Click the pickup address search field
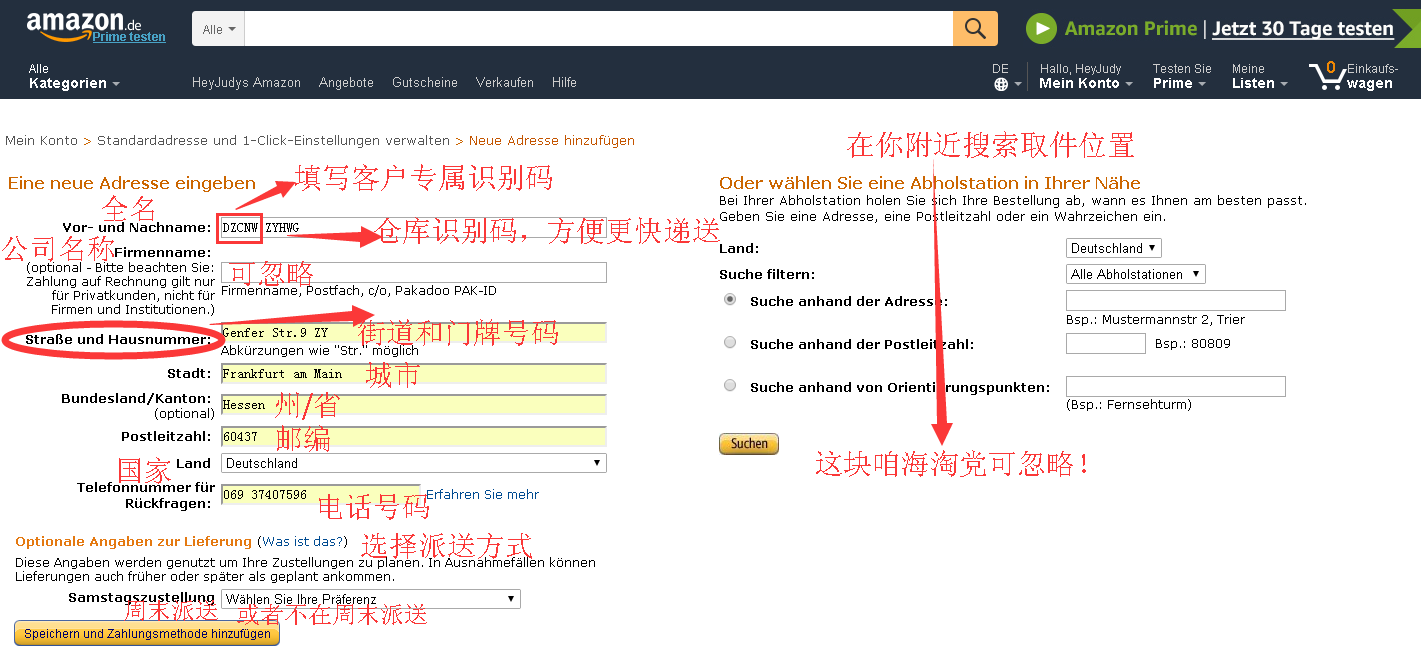Image resolution: width=1421 pixels, height=662 pixels. (x=1176, y=301)
